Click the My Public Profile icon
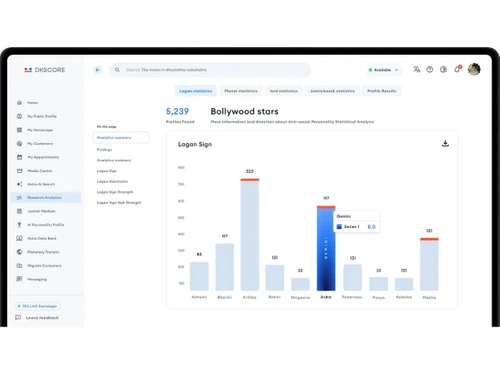Image resolution: width=500 pixels, height=375 pixels. click(x=19, y=116)
